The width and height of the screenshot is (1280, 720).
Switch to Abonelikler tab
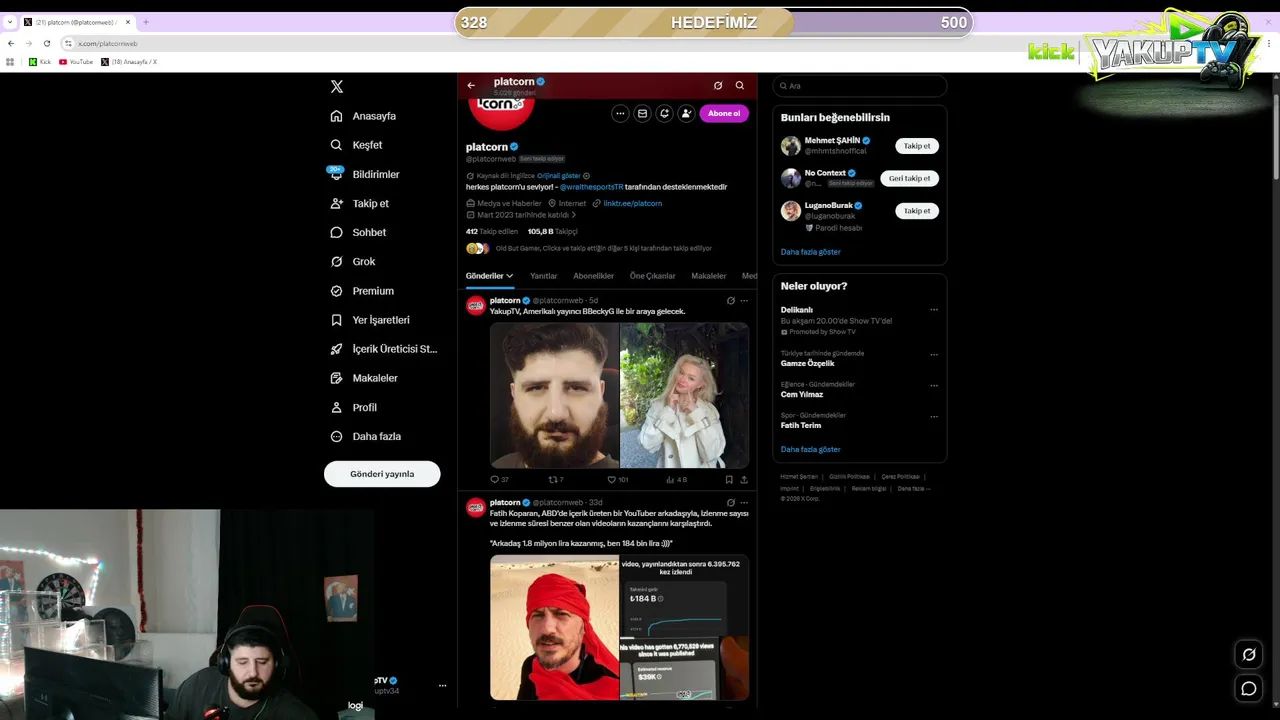[x=593, y=276]
